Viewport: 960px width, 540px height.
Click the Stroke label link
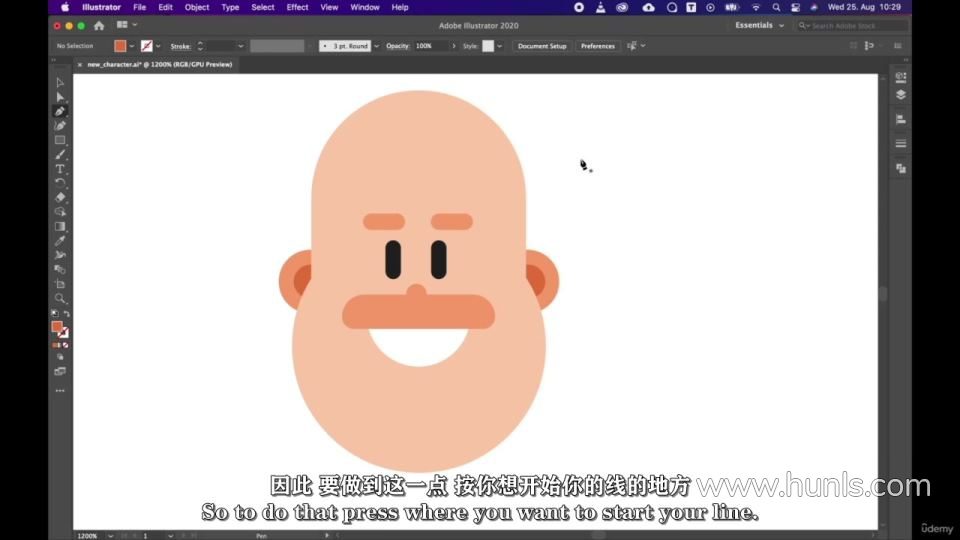point(180,47)
